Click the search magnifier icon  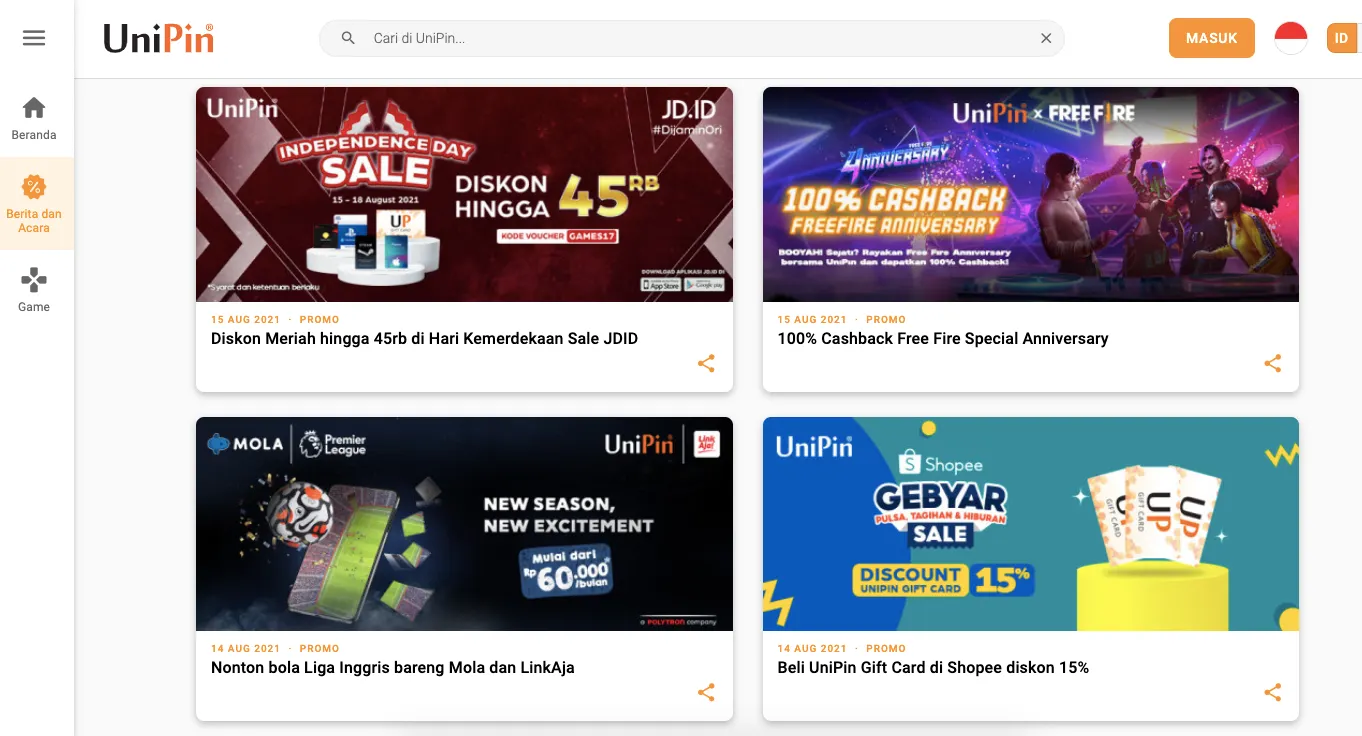348,38
